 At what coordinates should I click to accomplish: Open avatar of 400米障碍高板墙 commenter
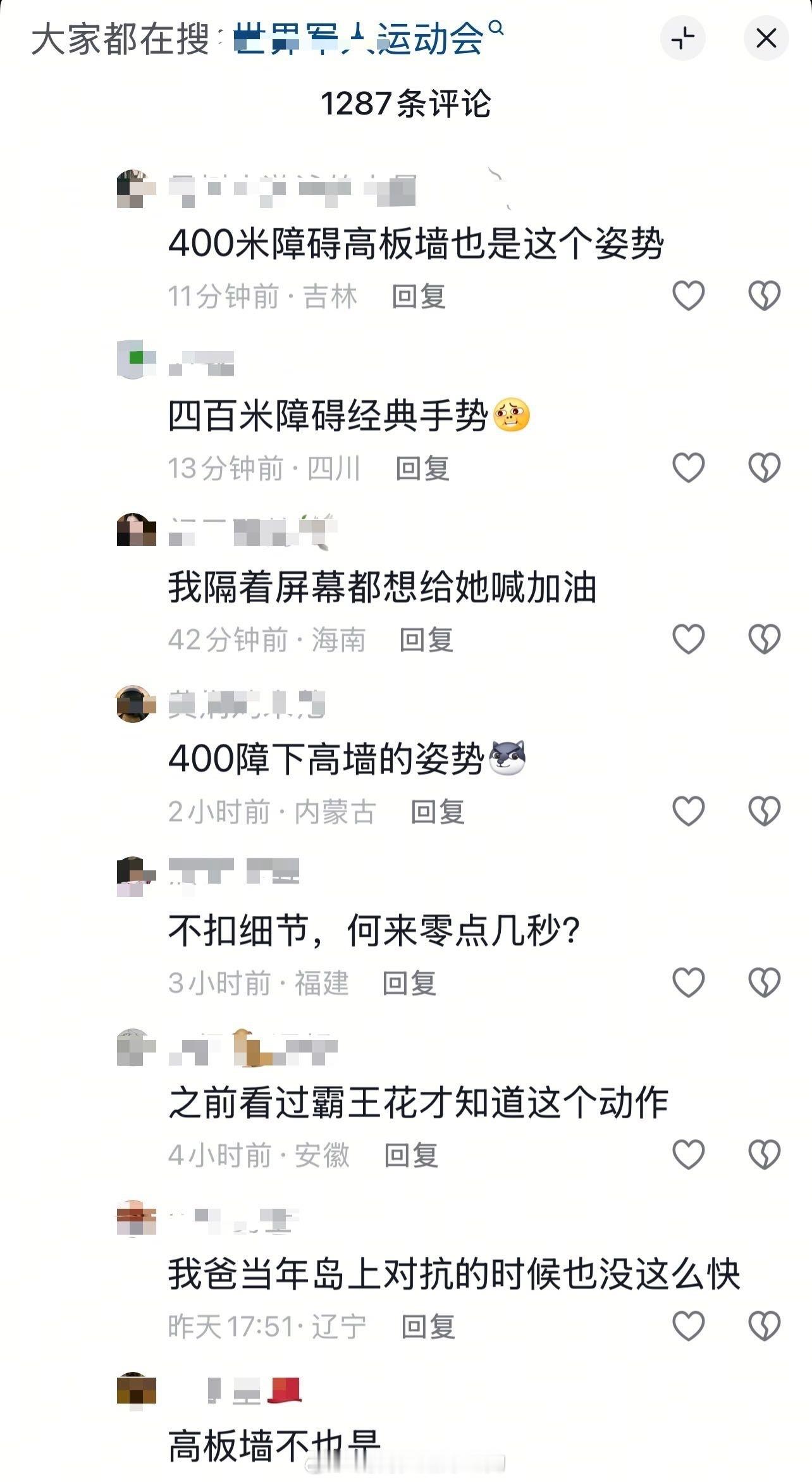(x=136, y=188)
